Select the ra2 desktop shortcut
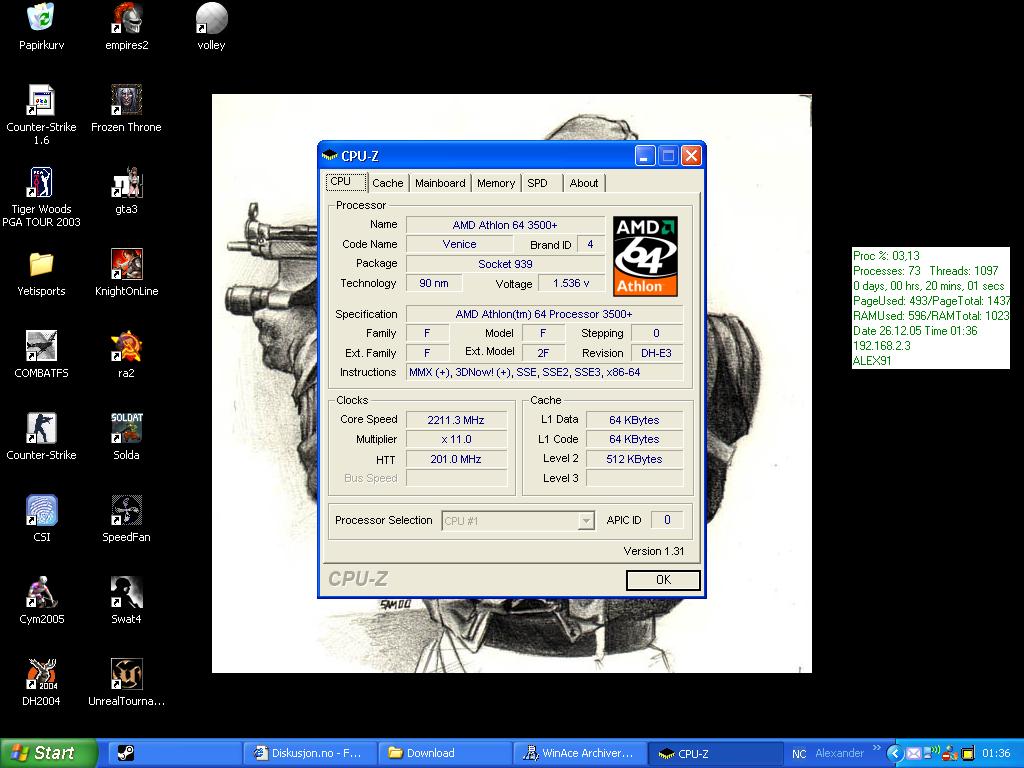Screen dimensions: 1024x768 pos(126,355)
